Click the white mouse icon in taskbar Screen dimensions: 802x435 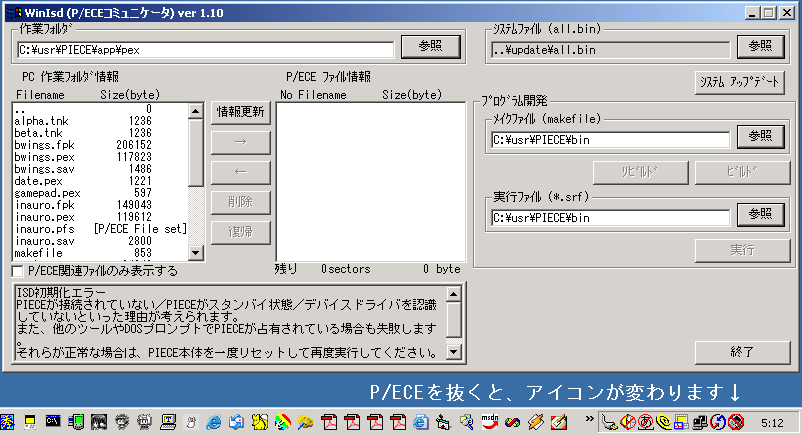pyautogui.click(x=191, y=422)
